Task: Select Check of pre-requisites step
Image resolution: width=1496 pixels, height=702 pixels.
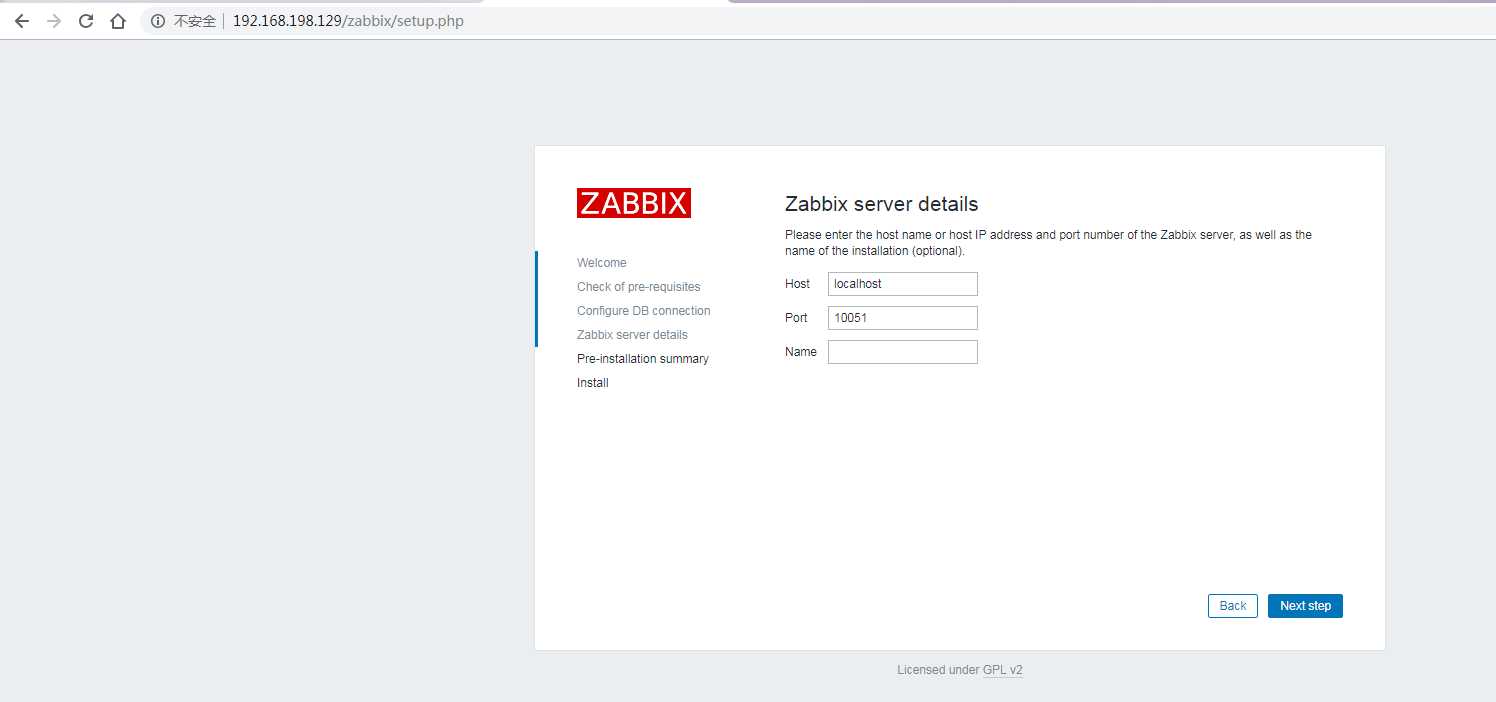Action: (639, 287)
